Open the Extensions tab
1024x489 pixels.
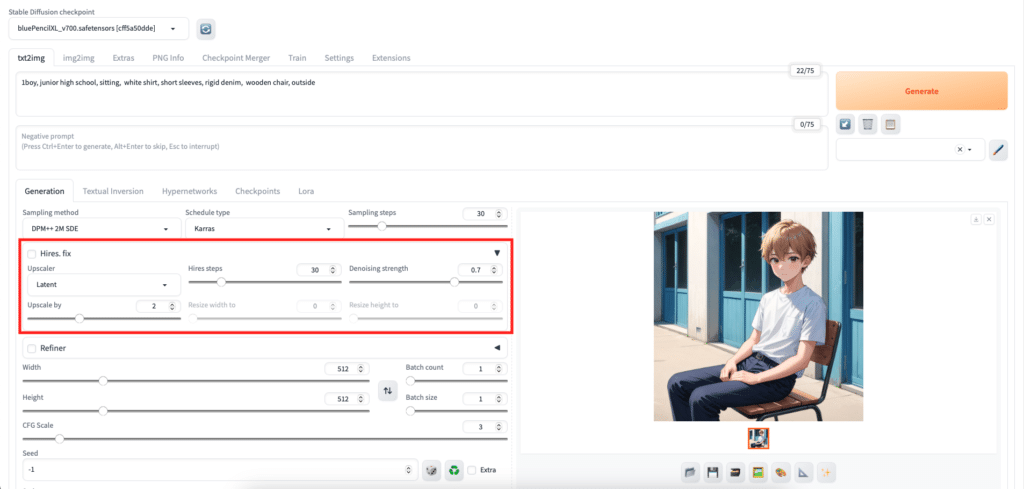(x=391, y=58)
